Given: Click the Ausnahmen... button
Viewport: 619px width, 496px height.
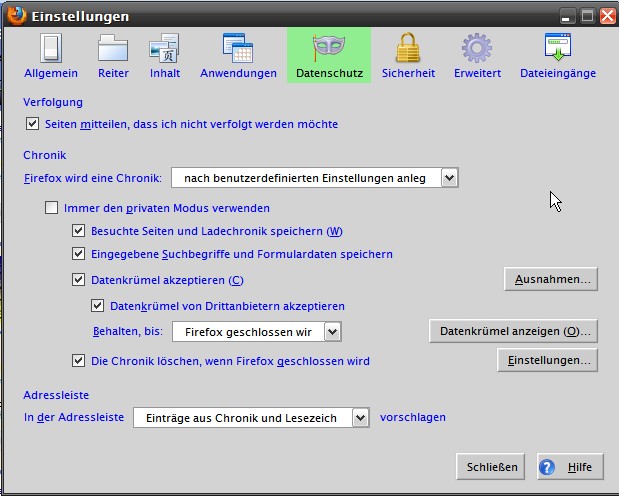Looking at the screenshot, I should click(551, 279).
